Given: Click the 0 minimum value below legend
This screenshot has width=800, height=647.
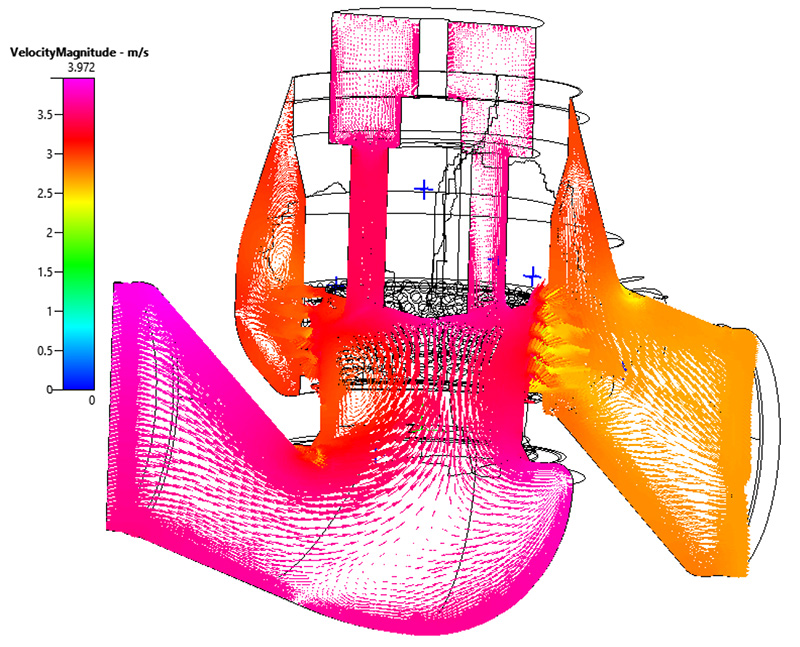Looking at the screenshot, I should [x=91, y=401].
